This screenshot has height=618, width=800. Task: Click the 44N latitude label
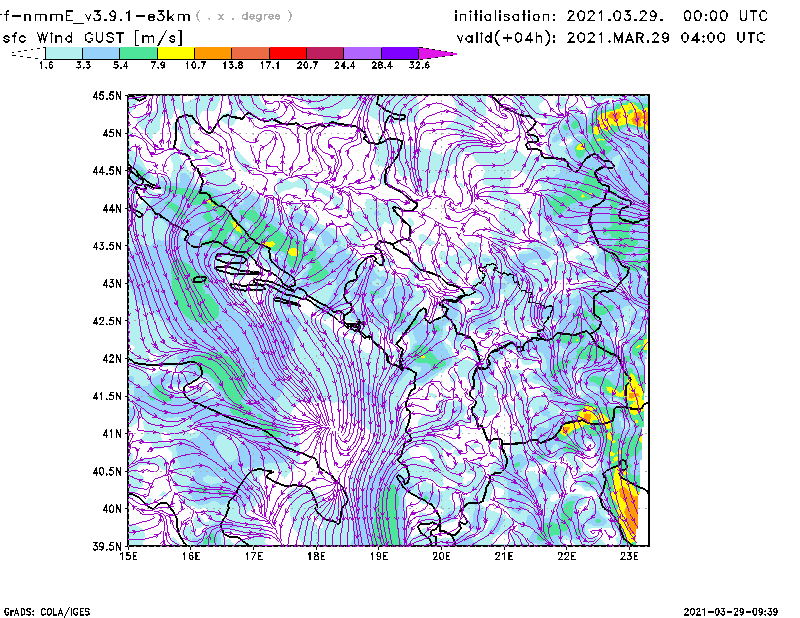pos(112,208)
